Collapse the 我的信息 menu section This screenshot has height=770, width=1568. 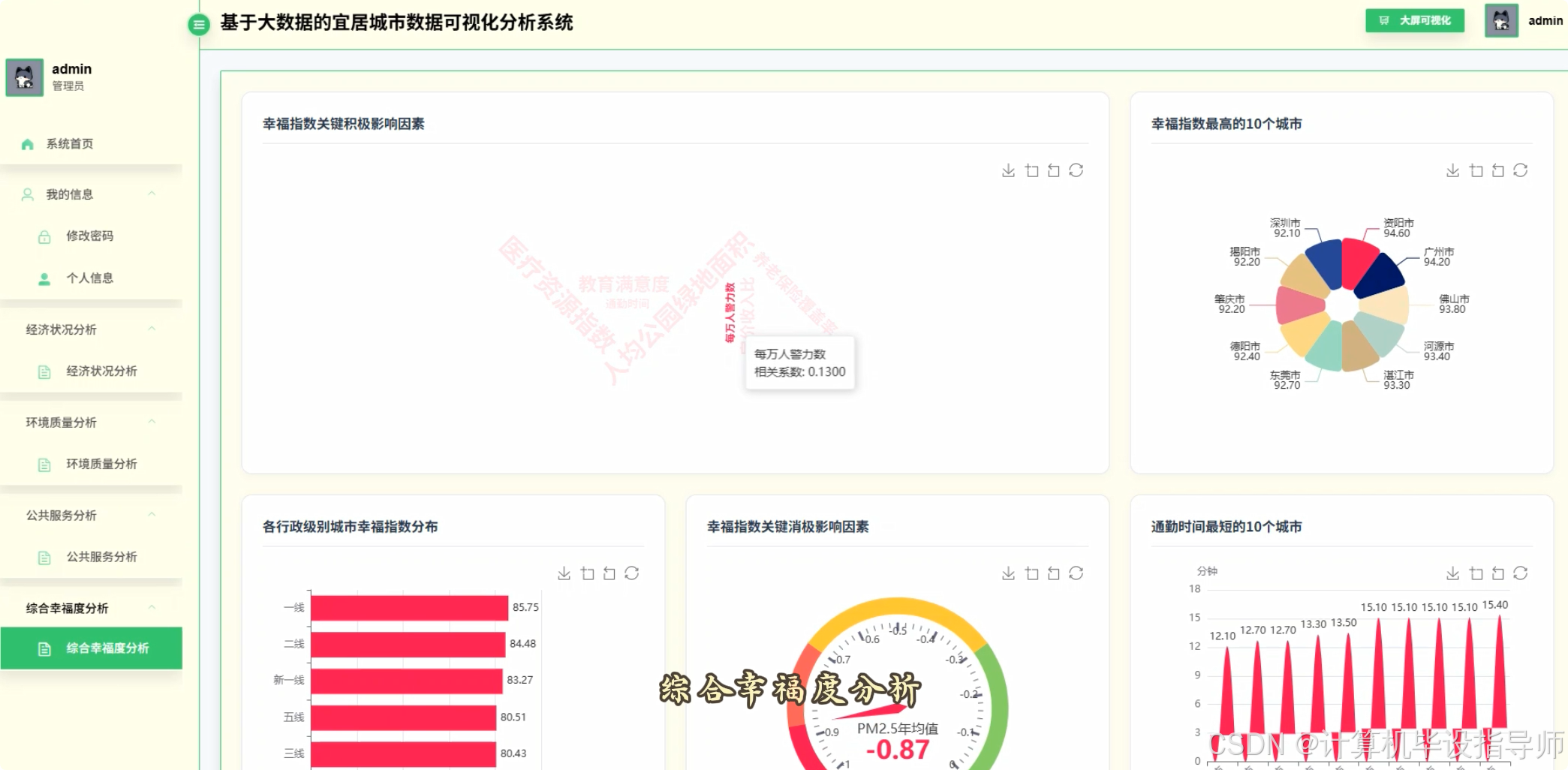click(153, 194)
